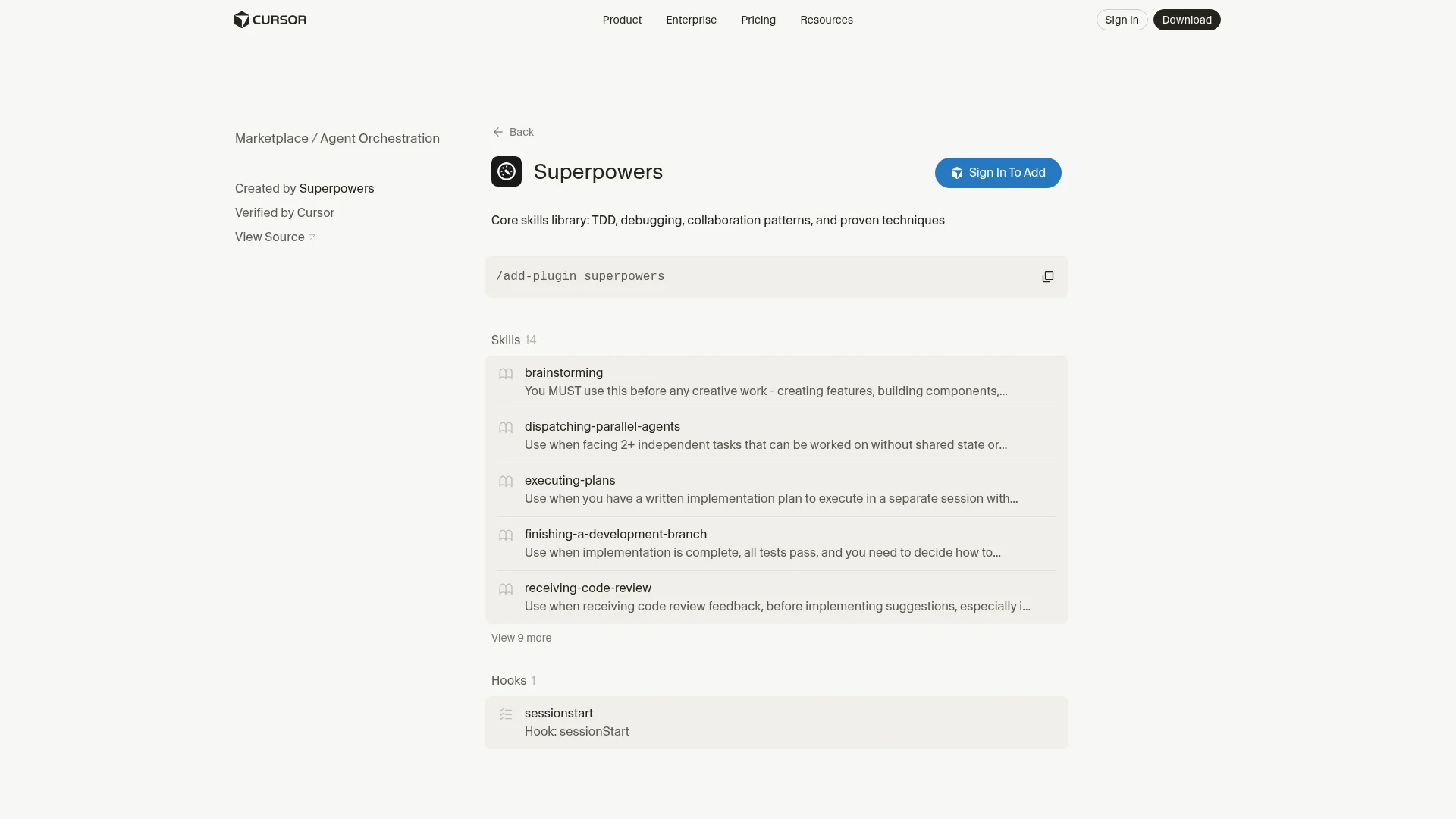This screenshot has width=1456, height=819.
Task: Click the external arrow icon after View Source
Action: [x=312, y=237]
